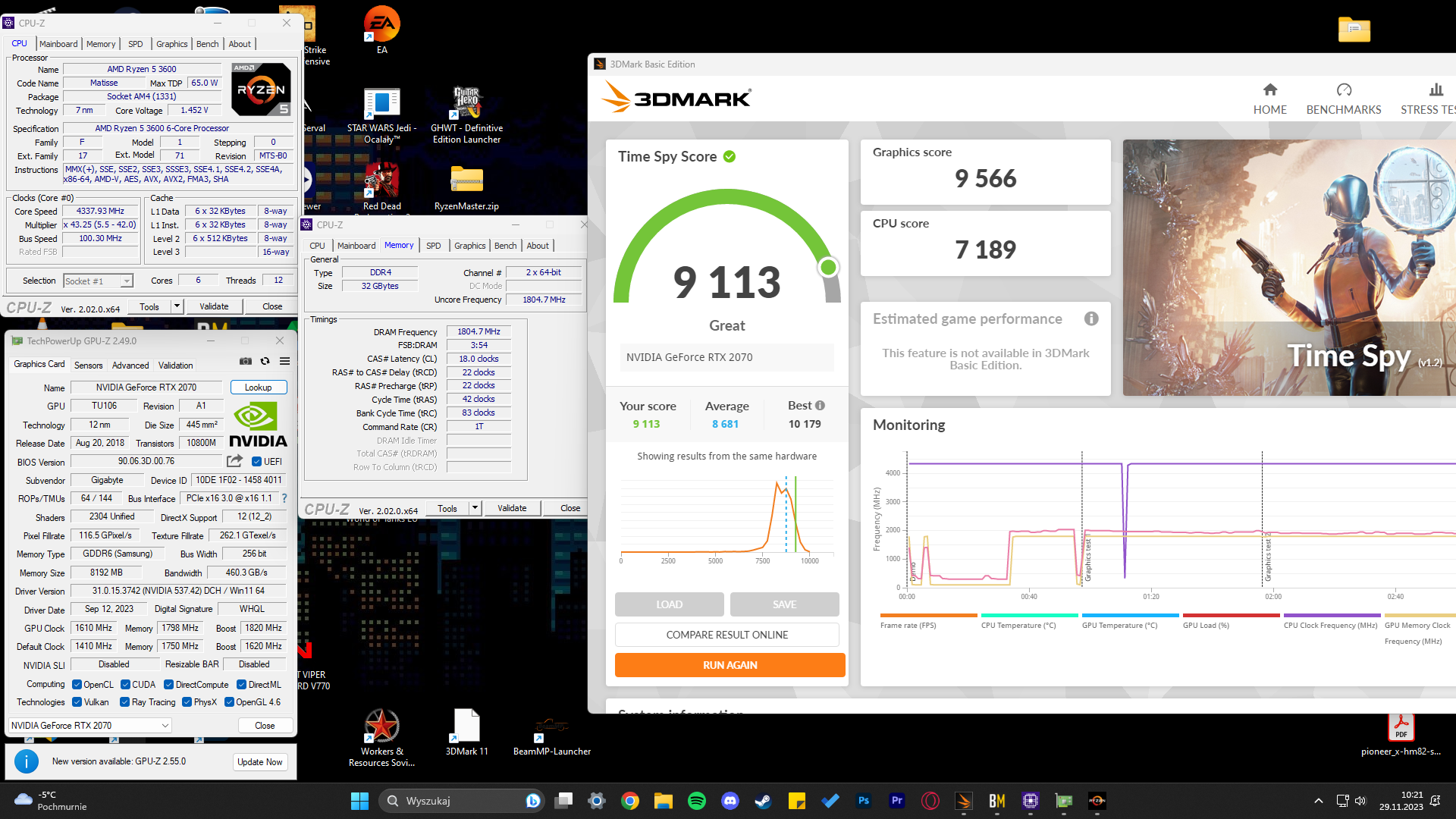Open the Tools dropdown arrow in the CPU-Z Memory window
Image resolution: width=1456 pixels, height=819 pixels.
click(x=475, y=508)
